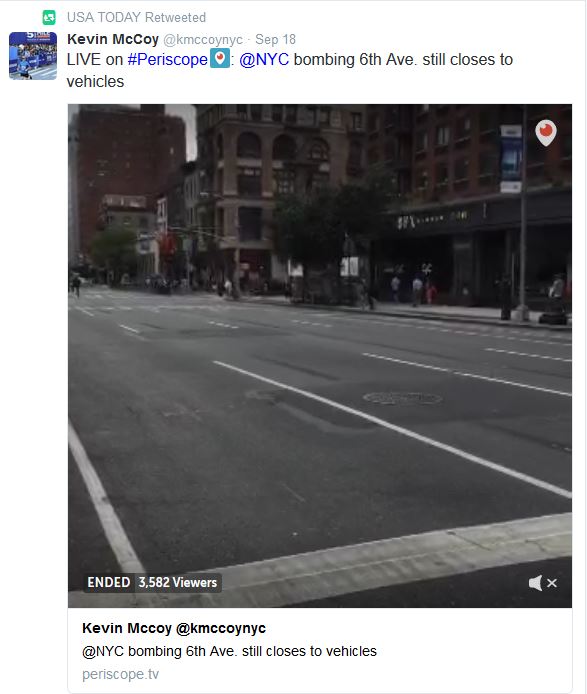Viewport: 587px width, 694px height.
Task: Open the periscope.tv card link
Action: point(120,674)
